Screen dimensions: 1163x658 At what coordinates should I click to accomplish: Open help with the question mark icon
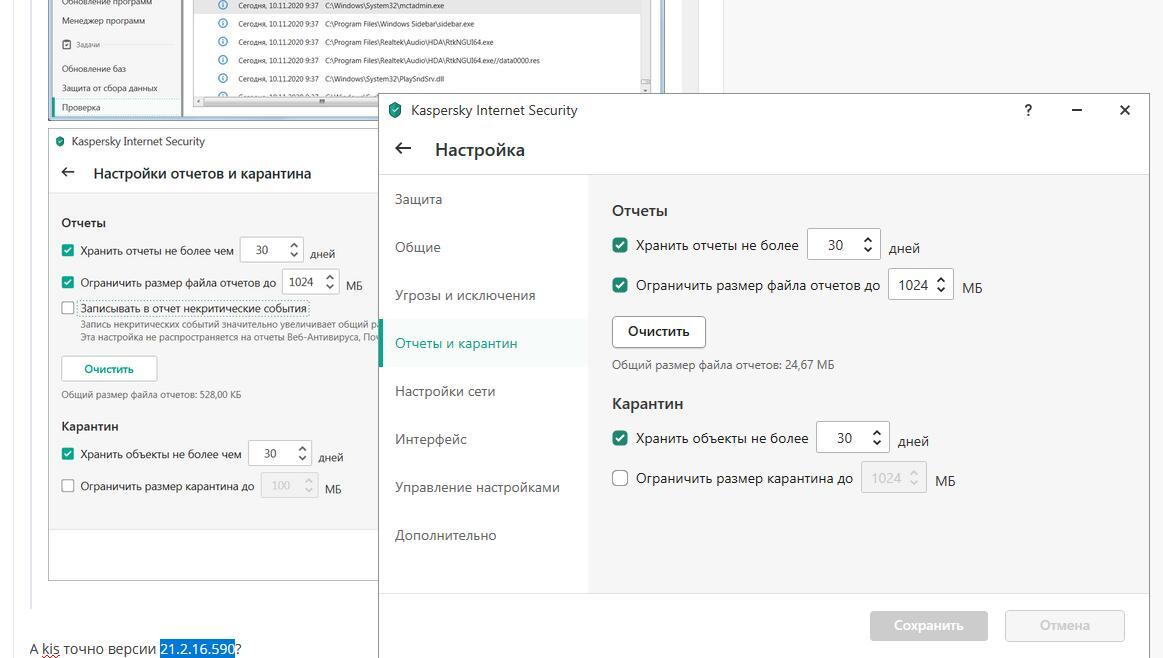pyautogui.click(x=1028, y=110)
